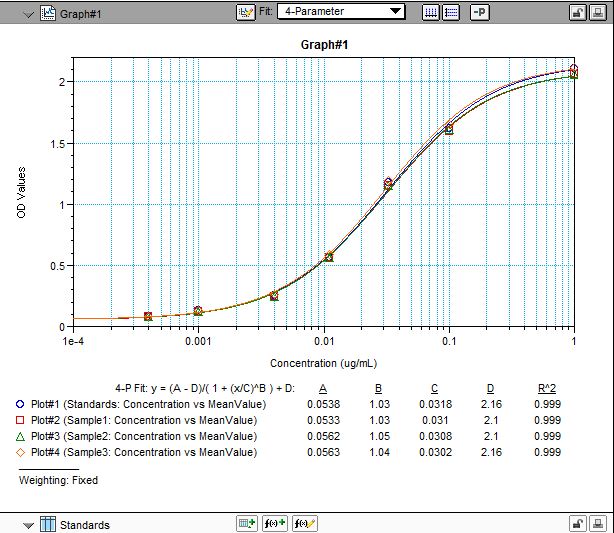Click Plot#1 A value 0.0538
Viewport: 614px width, 533px height.
[x=323, y=404]
